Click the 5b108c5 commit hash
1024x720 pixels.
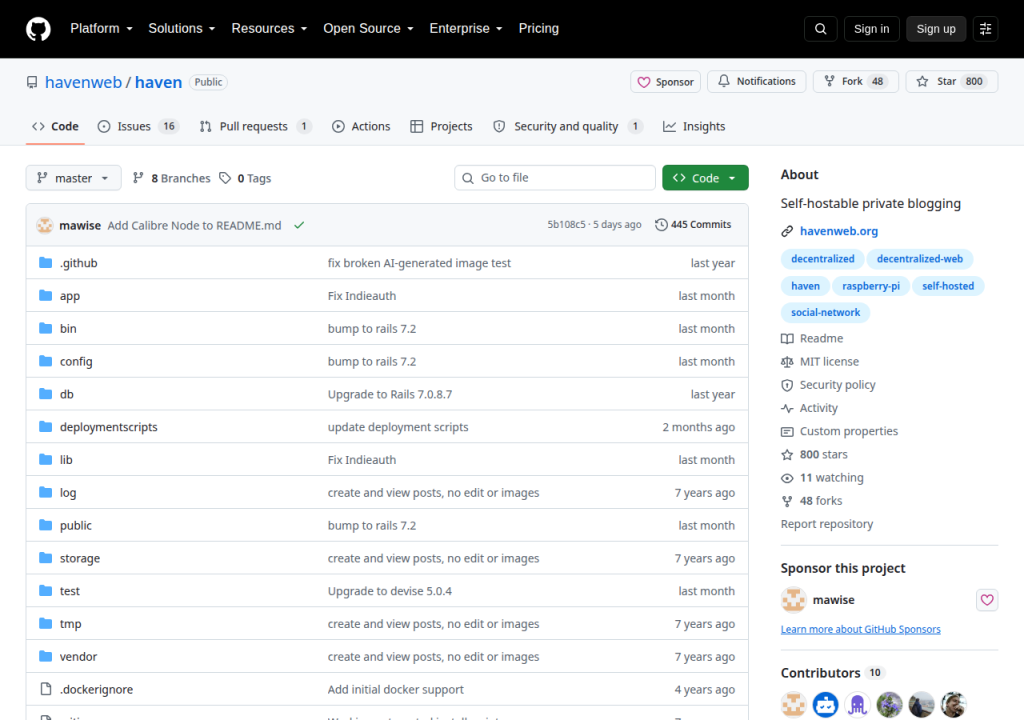(x=566, y=224)
